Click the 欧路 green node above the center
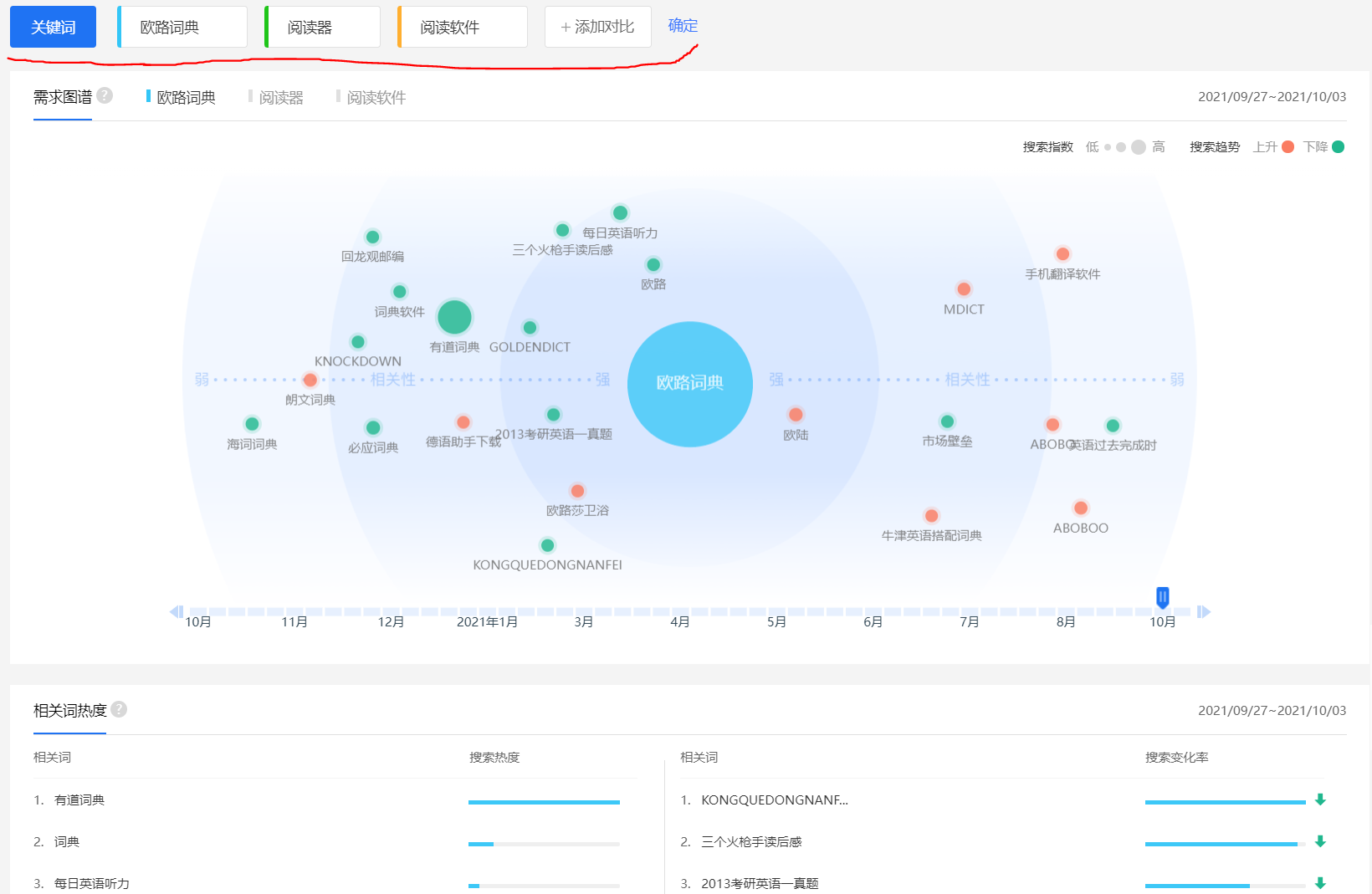This screenshot has width=1372, height=894. pos(653,264)
